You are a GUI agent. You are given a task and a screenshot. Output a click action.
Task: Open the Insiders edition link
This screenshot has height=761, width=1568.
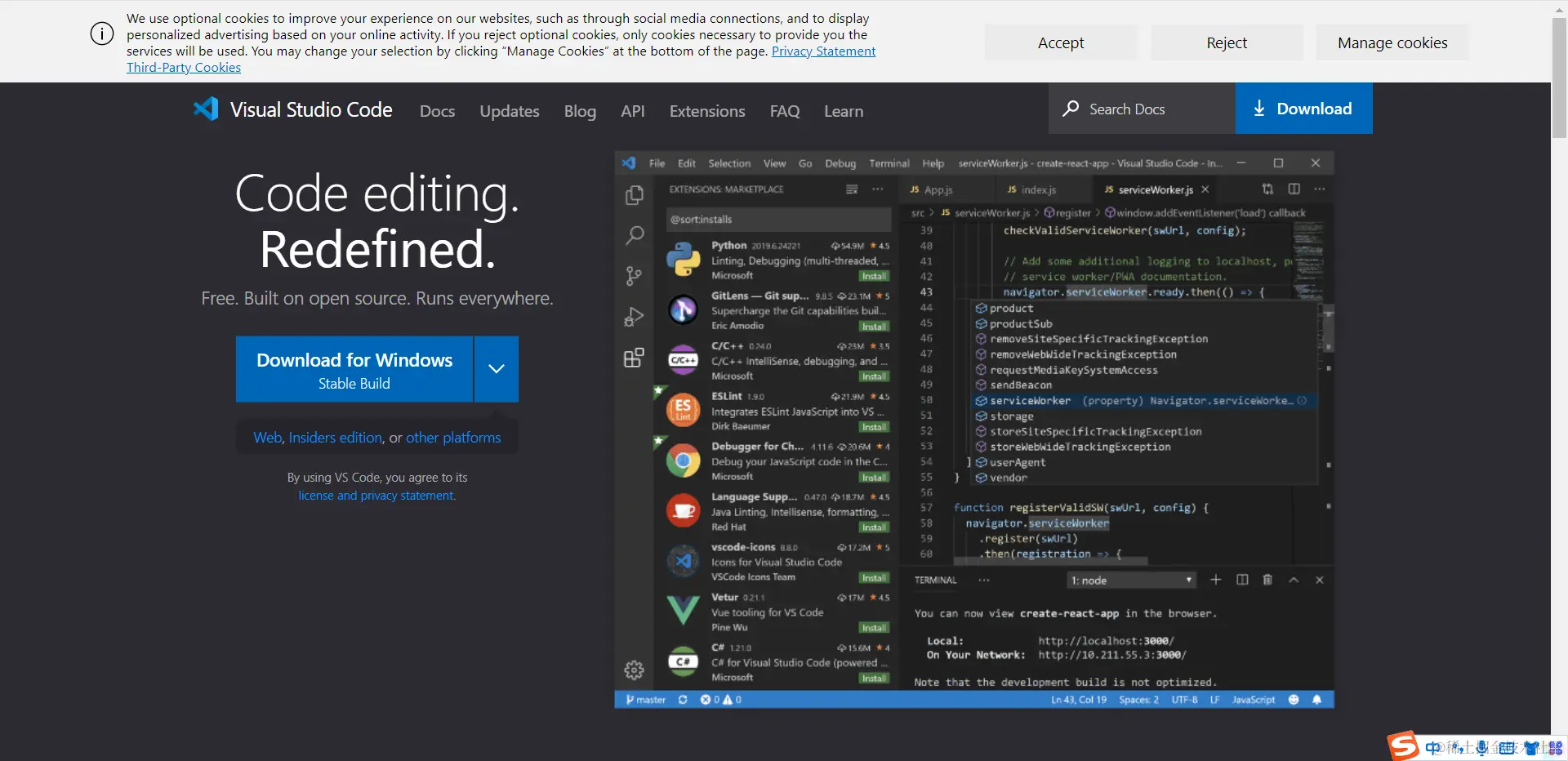[336, 438]
